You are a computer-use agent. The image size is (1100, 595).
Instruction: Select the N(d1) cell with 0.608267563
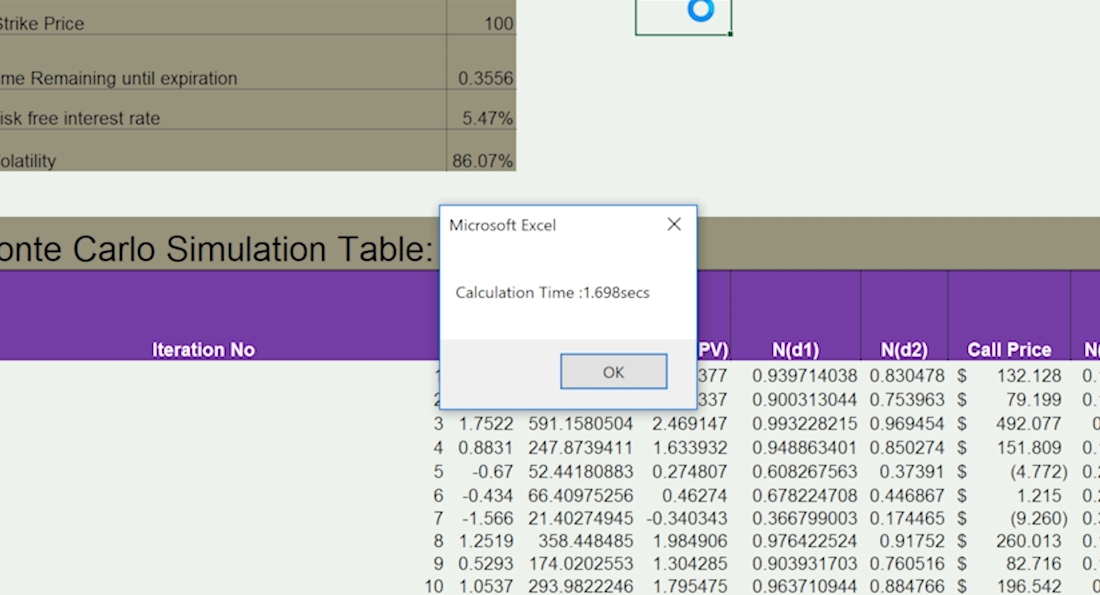click(x=796, y=471)
